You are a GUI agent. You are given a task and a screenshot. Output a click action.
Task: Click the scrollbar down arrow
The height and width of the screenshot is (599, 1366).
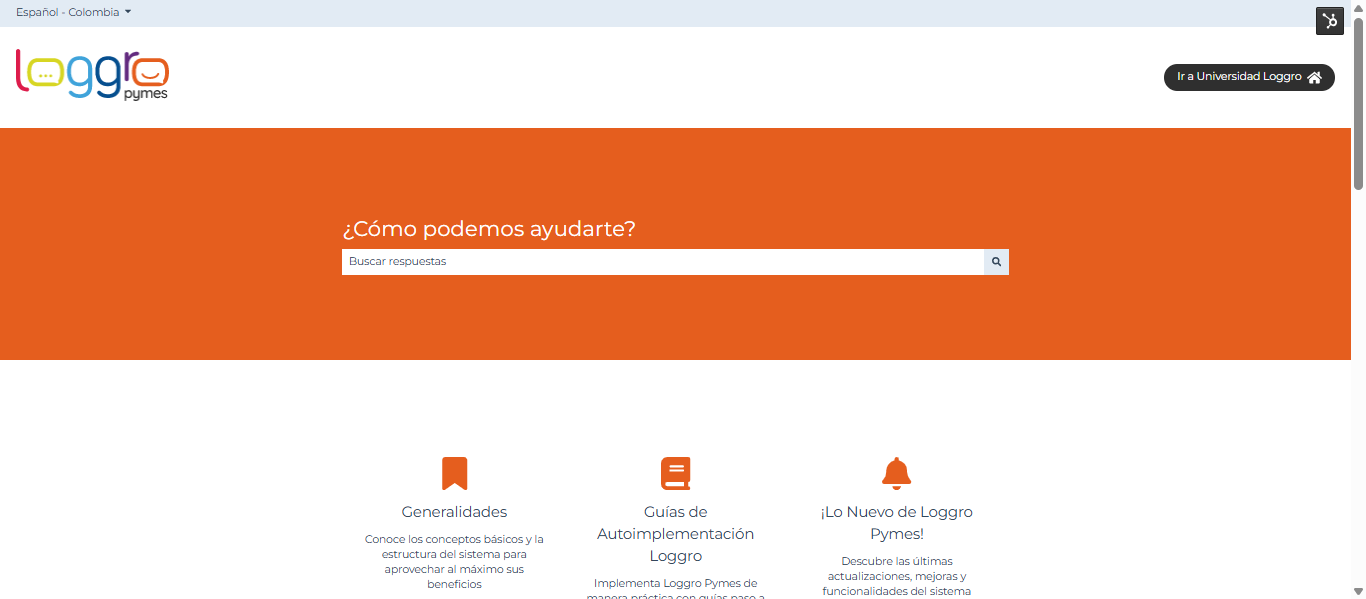click(1358, 592)
